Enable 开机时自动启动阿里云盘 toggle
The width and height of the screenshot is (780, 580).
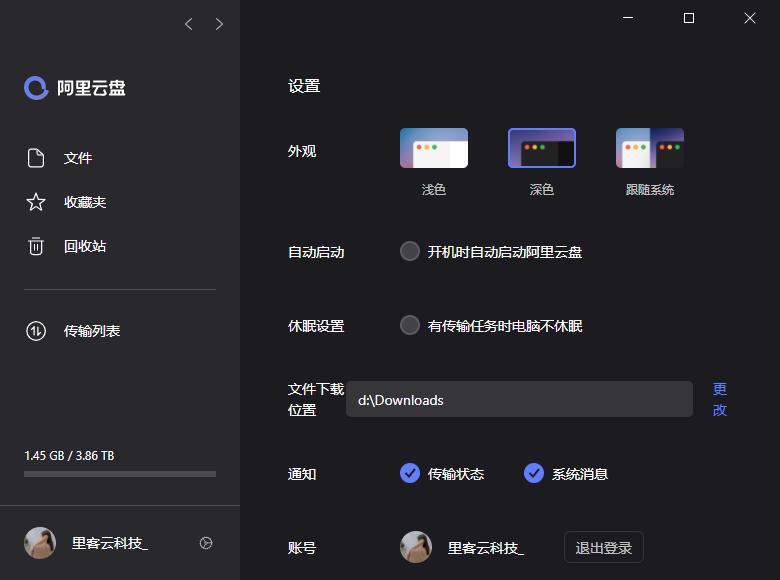pos(410,251)
